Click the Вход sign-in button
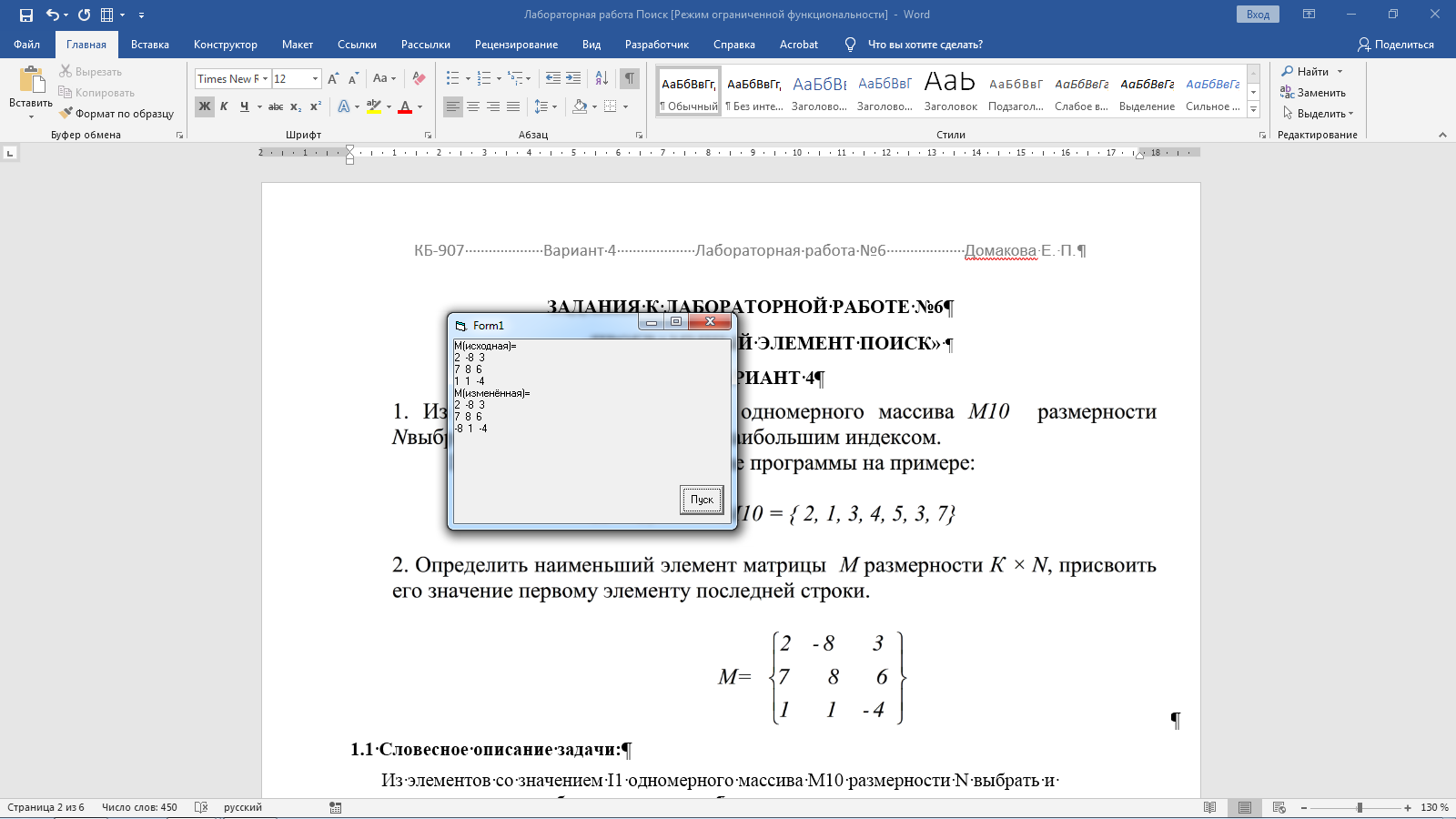 point(1258,15)
